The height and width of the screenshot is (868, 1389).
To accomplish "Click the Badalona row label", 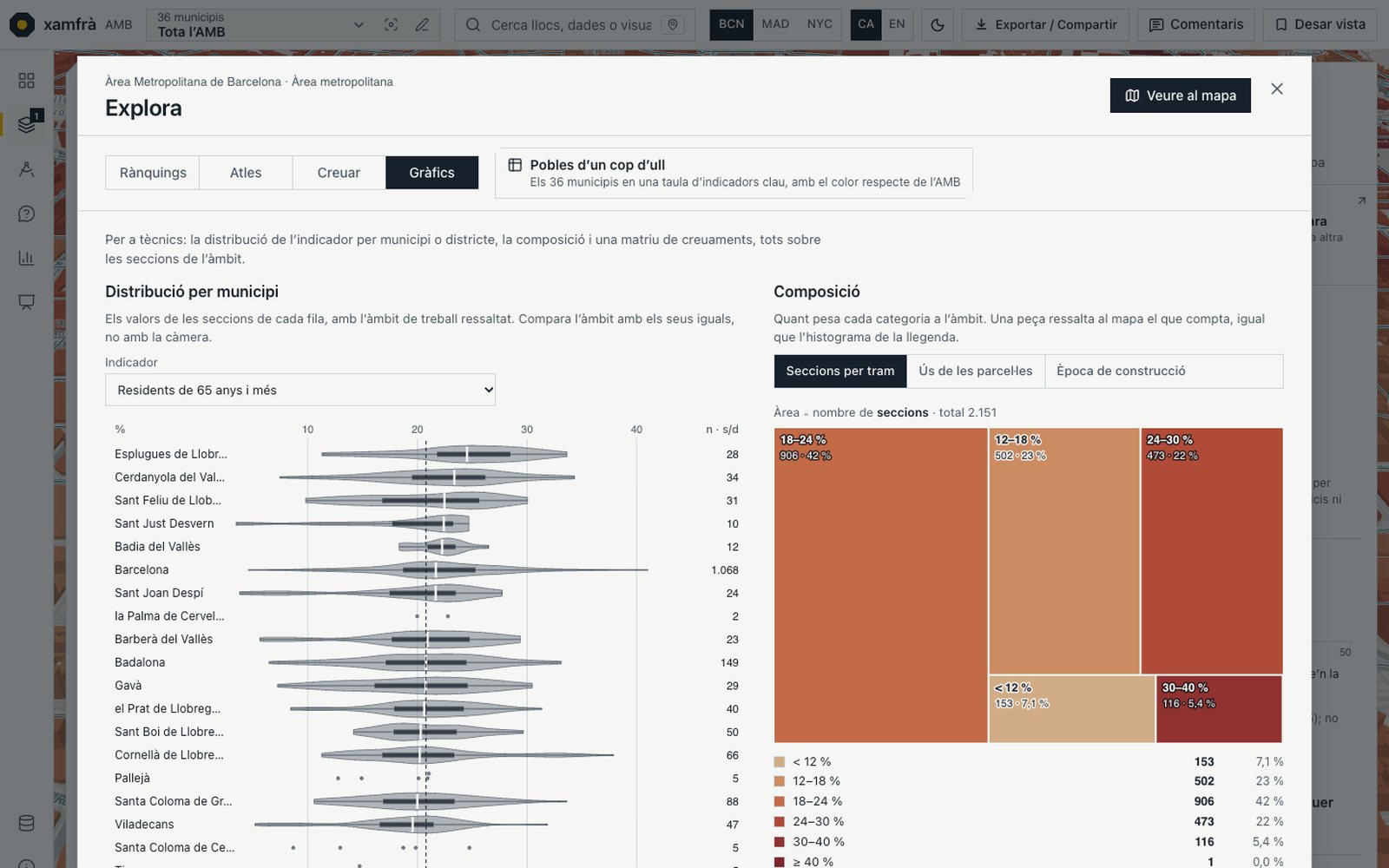I will tap(140, 662).
